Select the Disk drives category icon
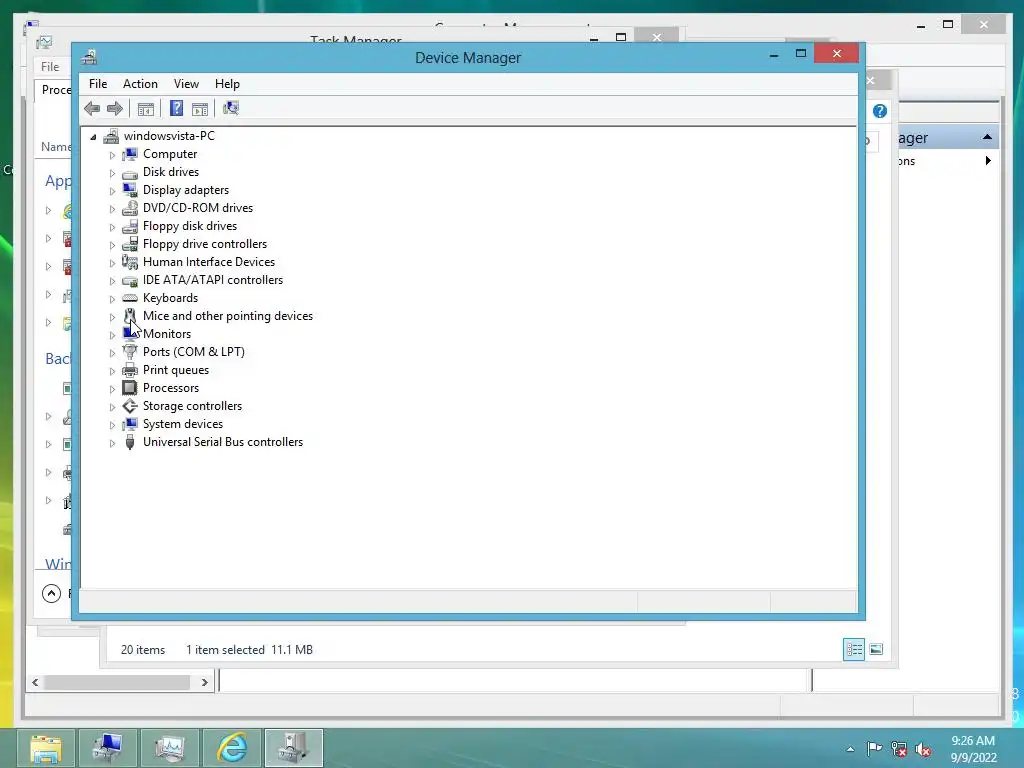Screen dimensions: 1024x768 click(130, 172)
